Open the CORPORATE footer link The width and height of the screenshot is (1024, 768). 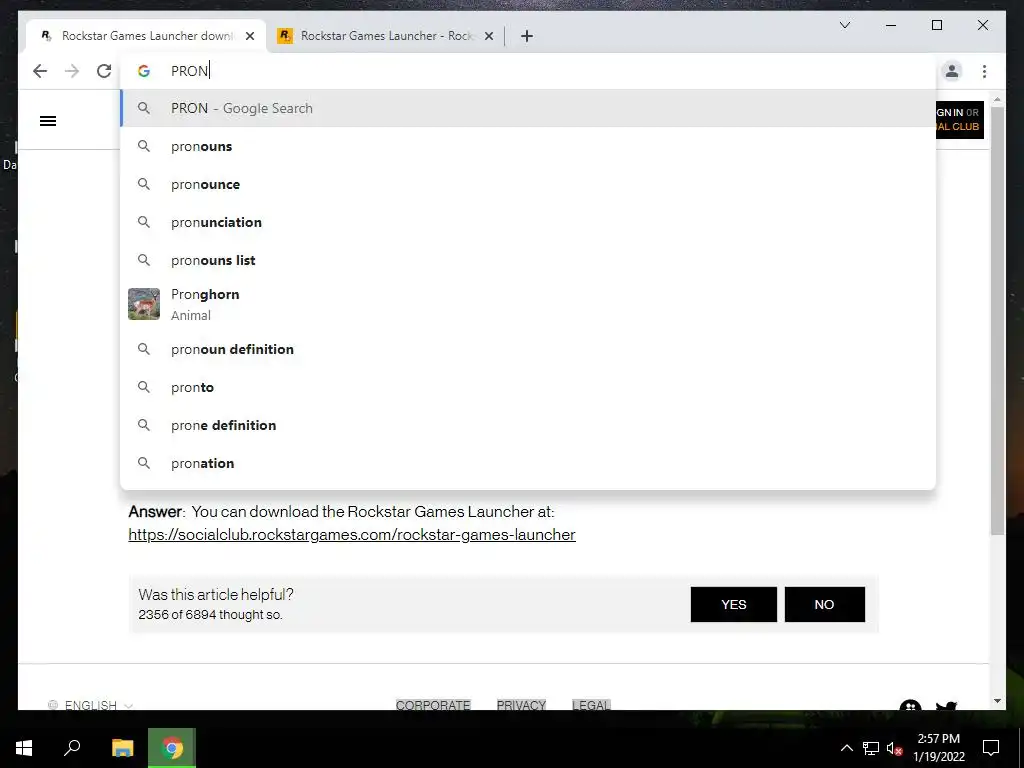[x=433, y=705]
